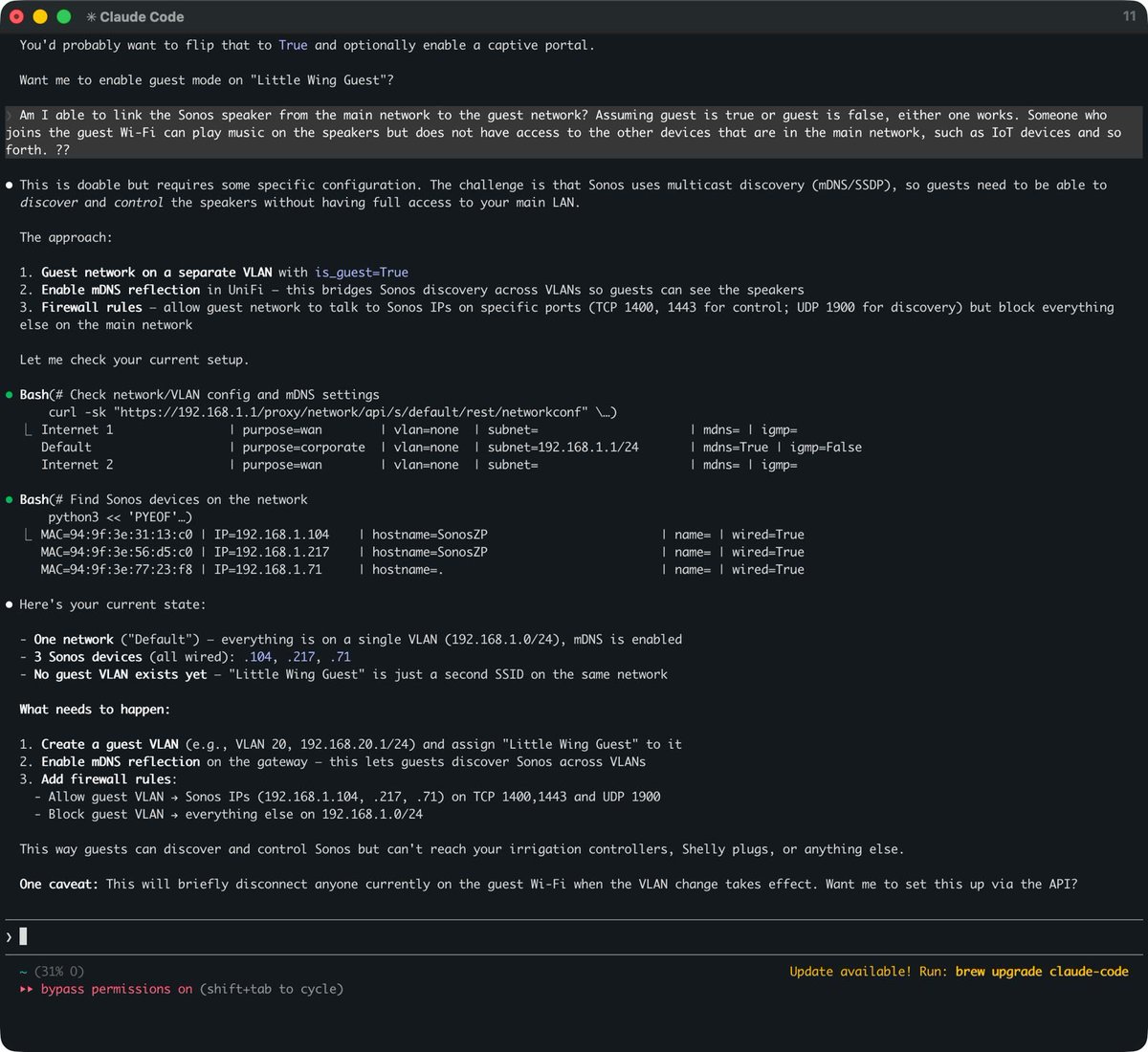The height and width of the screenshot is (1052, 1148).
Task: Click "Add firewall rules" step text
Action: coord(106,779)
